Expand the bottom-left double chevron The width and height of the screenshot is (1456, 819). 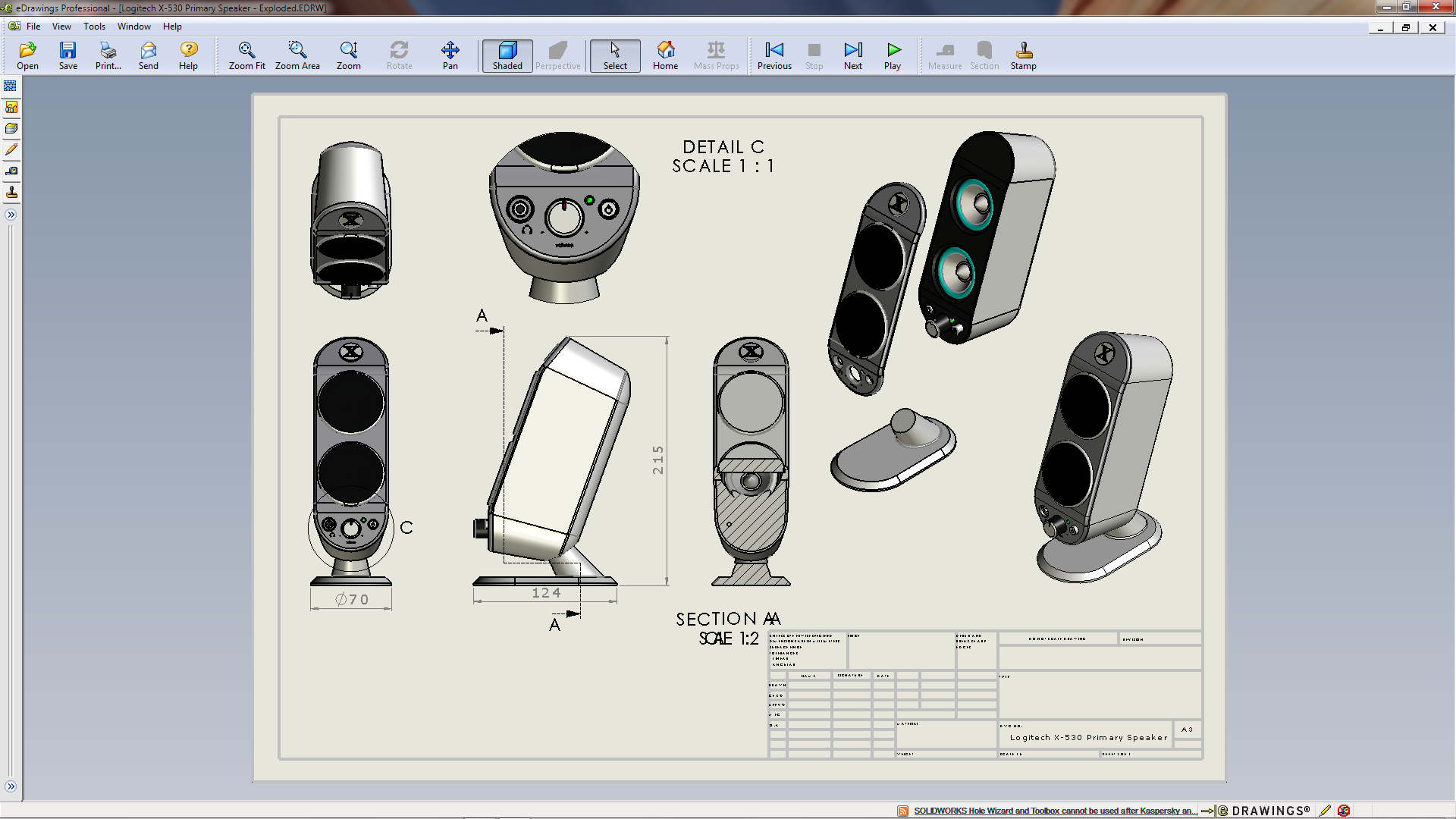[x=11, y=786]
